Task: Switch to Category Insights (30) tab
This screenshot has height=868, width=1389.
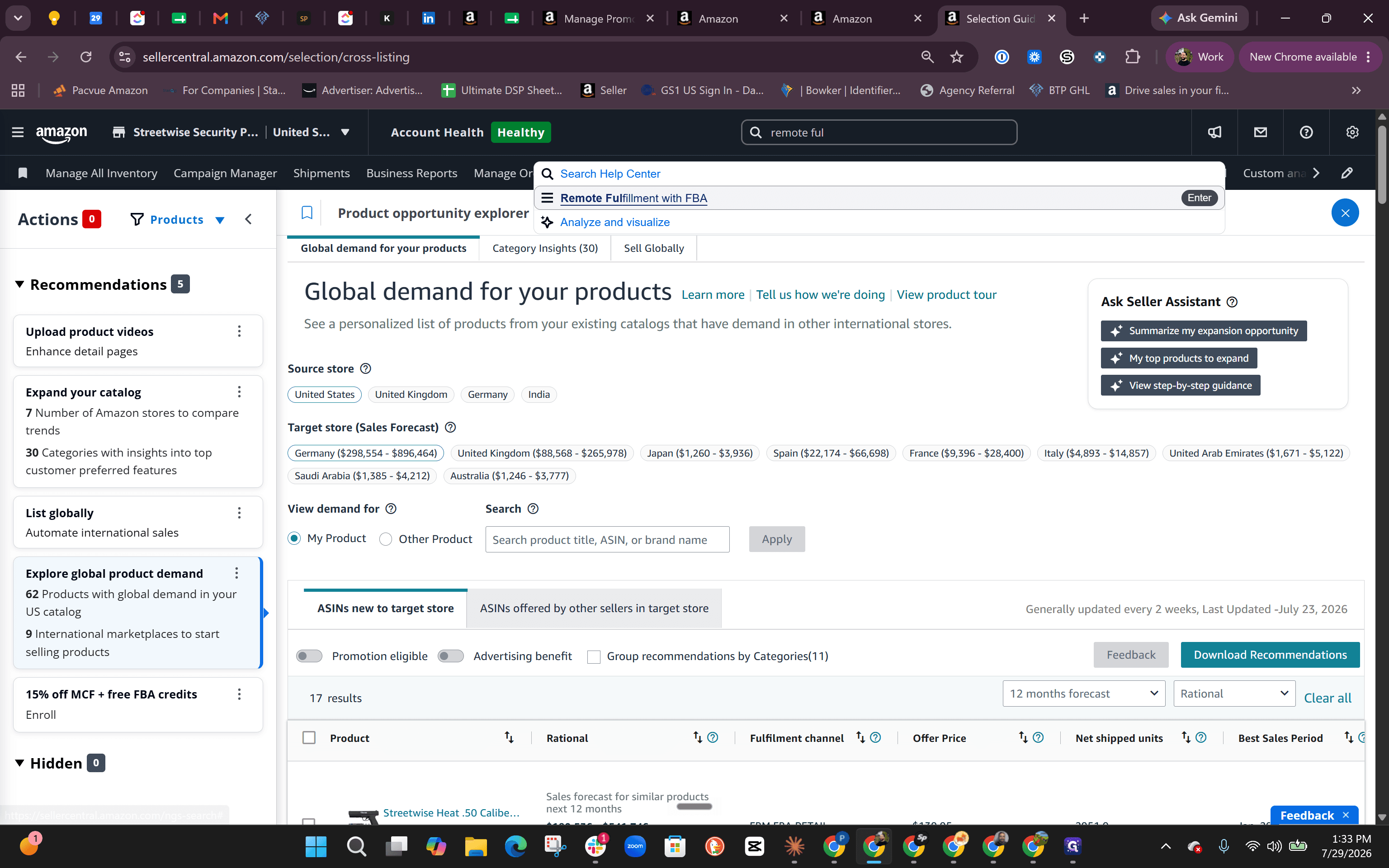Action: point(545,248)
